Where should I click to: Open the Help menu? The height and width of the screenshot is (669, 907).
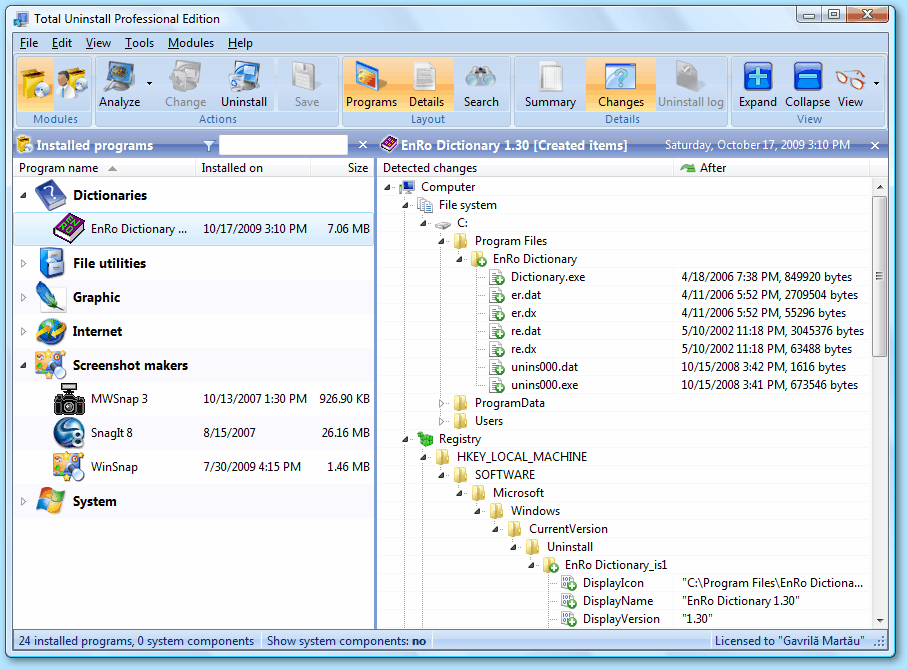pos(240,43)
